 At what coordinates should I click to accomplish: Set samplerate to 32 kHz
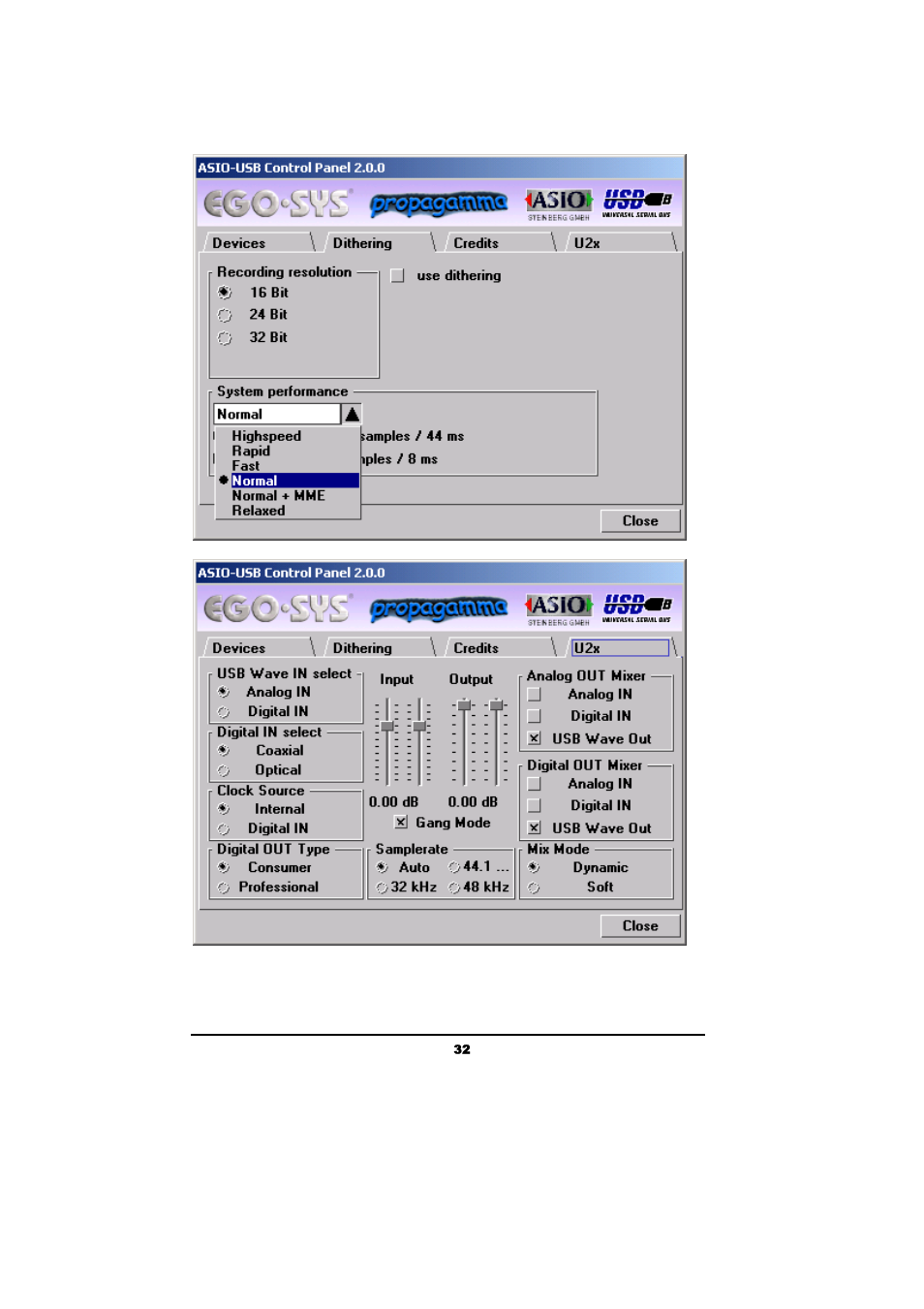382,888
